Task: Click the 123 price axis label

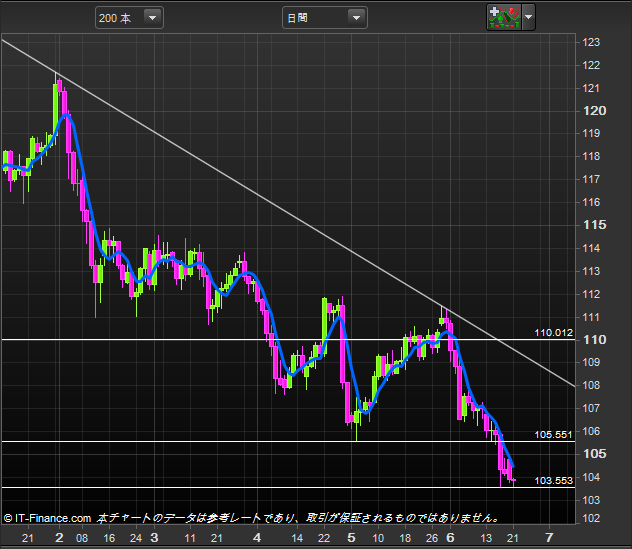Action: pos(591,42)
